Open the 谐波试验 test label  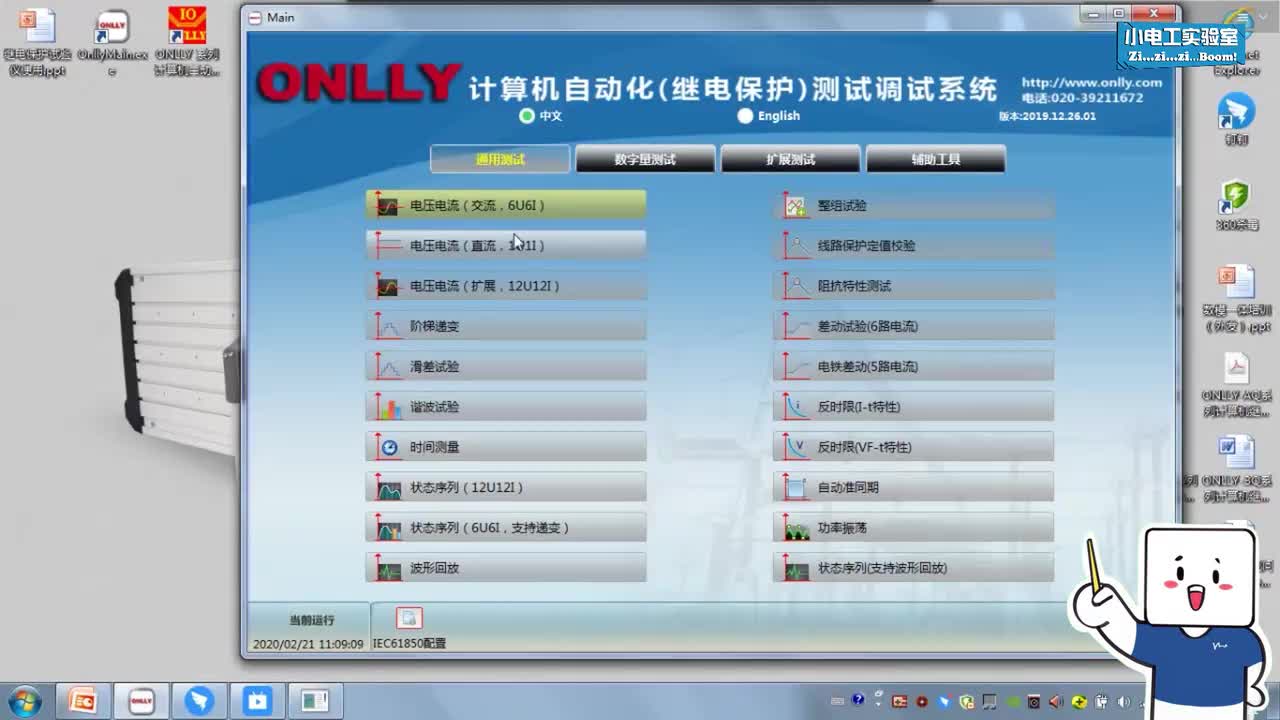pyautogui.click(x=434, y=407)
